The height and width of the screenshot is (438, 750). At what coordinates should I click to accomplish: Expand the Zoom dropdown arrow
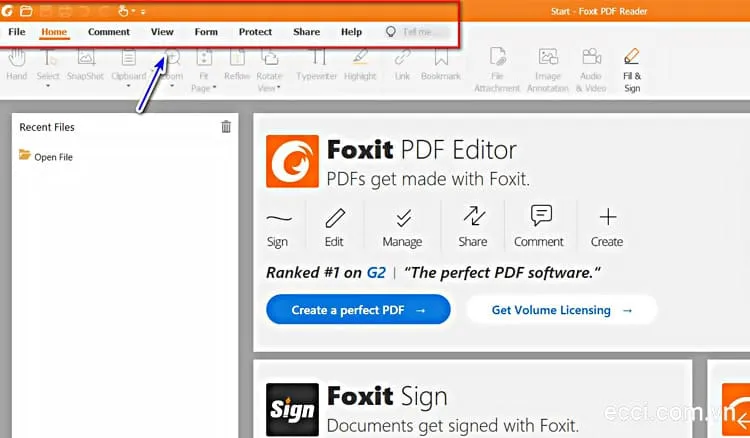(x=172, y=87)
